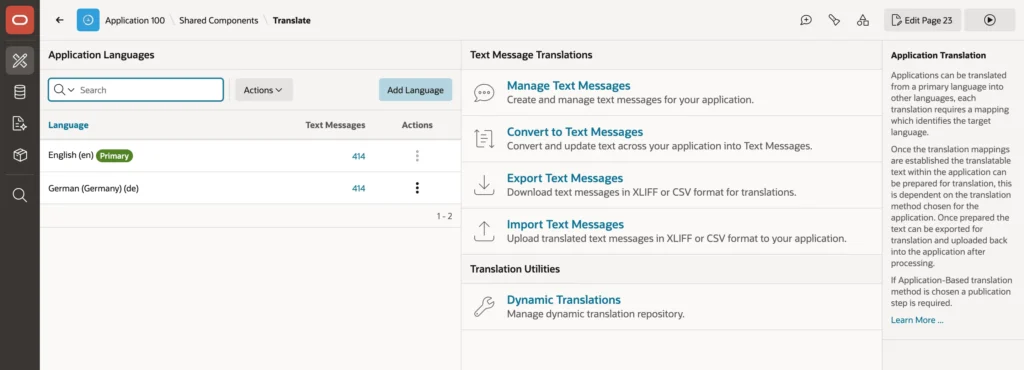Screen dimensions: 1024x370
Task: Click the Learn More link
Action: [x=917, y=320]
